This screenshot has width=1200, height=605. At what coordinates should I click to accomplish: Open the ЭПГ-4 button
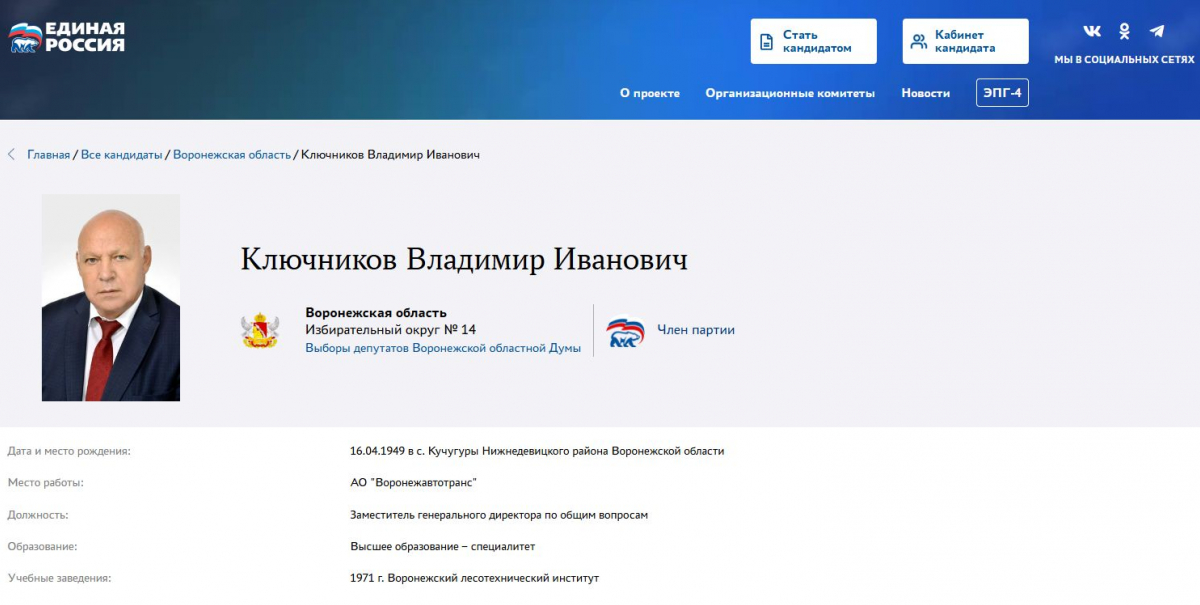coord(1002,93)
